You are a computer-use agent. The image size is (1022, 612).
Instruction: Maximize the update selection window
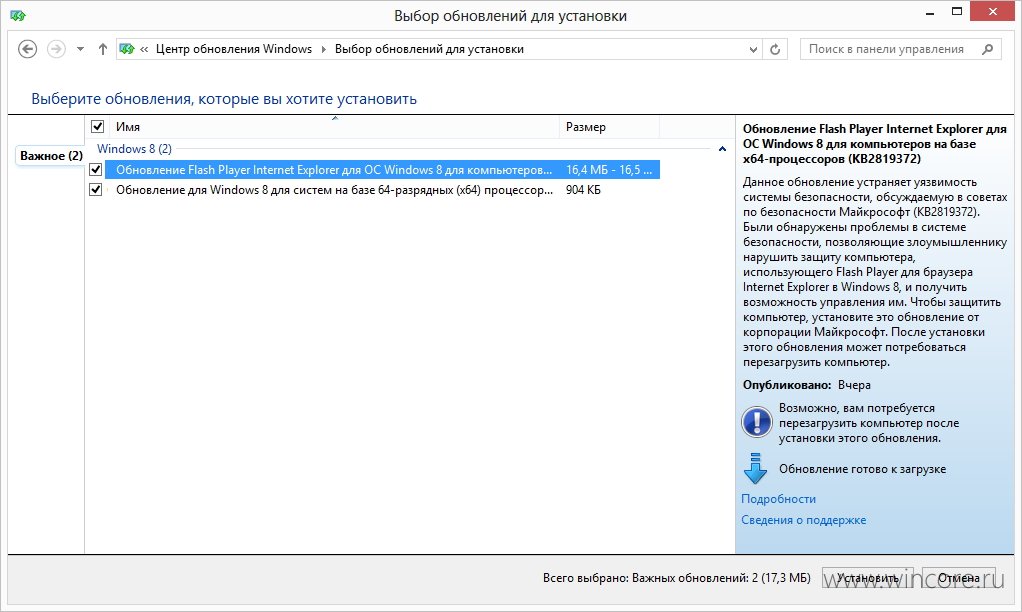[x=957, y=11]
